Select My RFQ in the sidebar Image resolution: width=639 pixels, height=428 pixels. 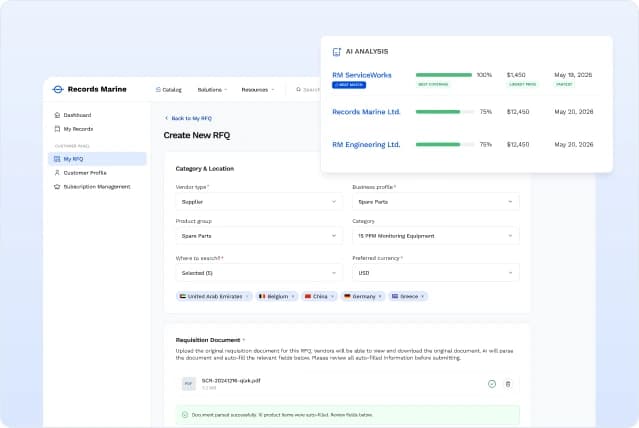[x=97, y=159]
